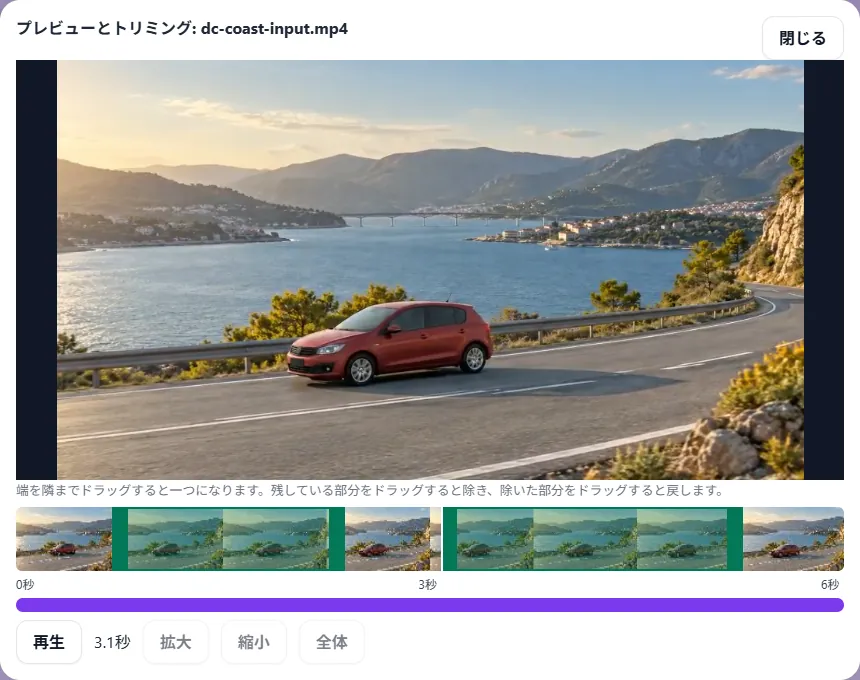The width and height of the screenshot is (860, 680).
Task: Click the 3.1秒 current time readout
Action: 112,642
